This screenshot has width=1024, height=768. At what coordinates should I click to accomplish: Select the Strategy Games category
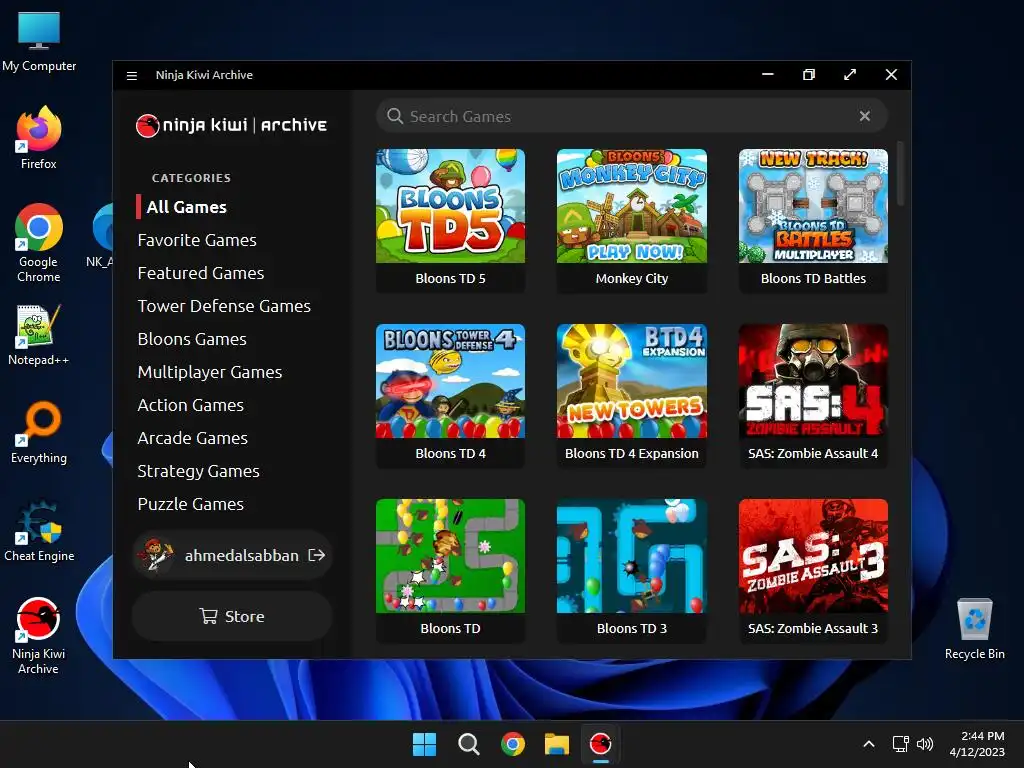click(x=199, y=471)
